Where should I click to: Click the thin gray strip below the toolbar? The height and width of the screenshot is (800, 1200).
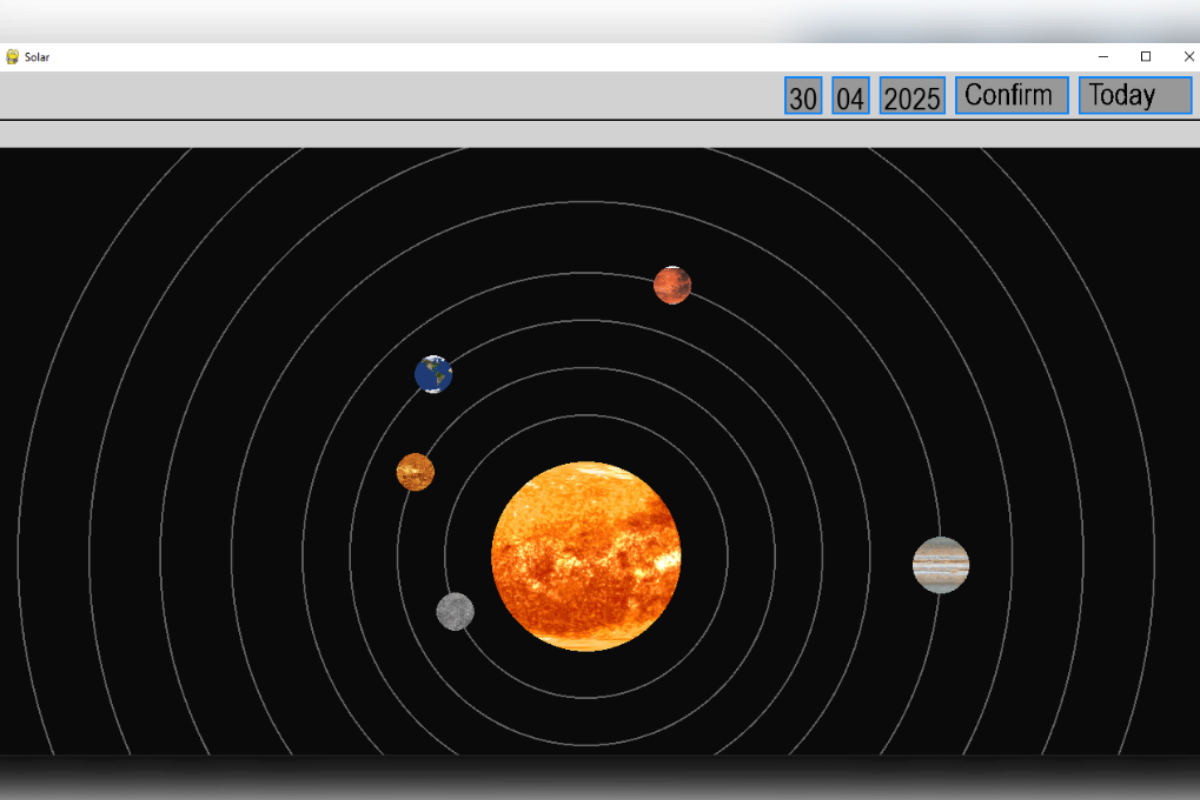[x=600, y=134]
